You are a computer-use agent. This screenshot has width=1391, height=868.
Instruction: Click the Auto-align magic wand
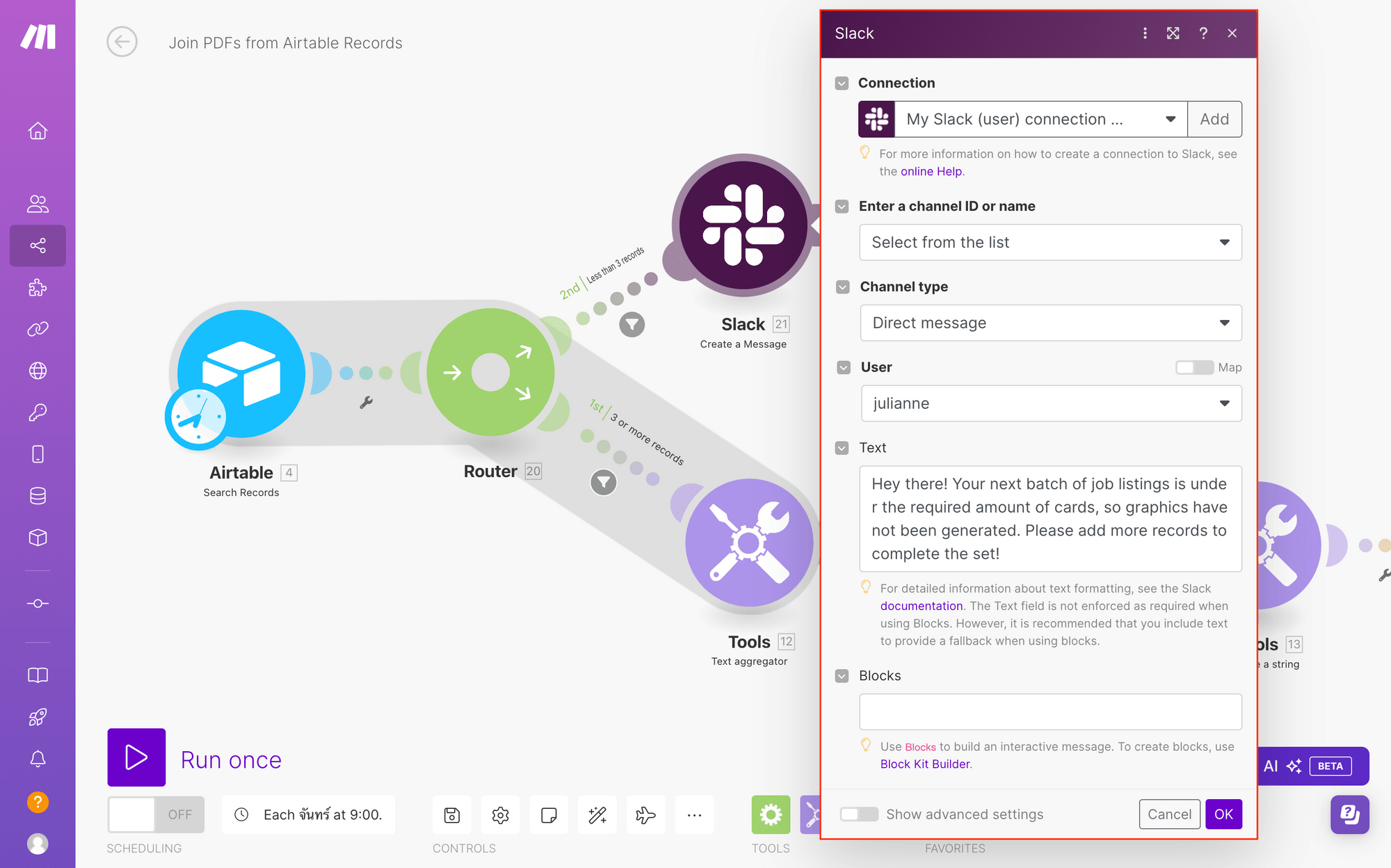597,814
